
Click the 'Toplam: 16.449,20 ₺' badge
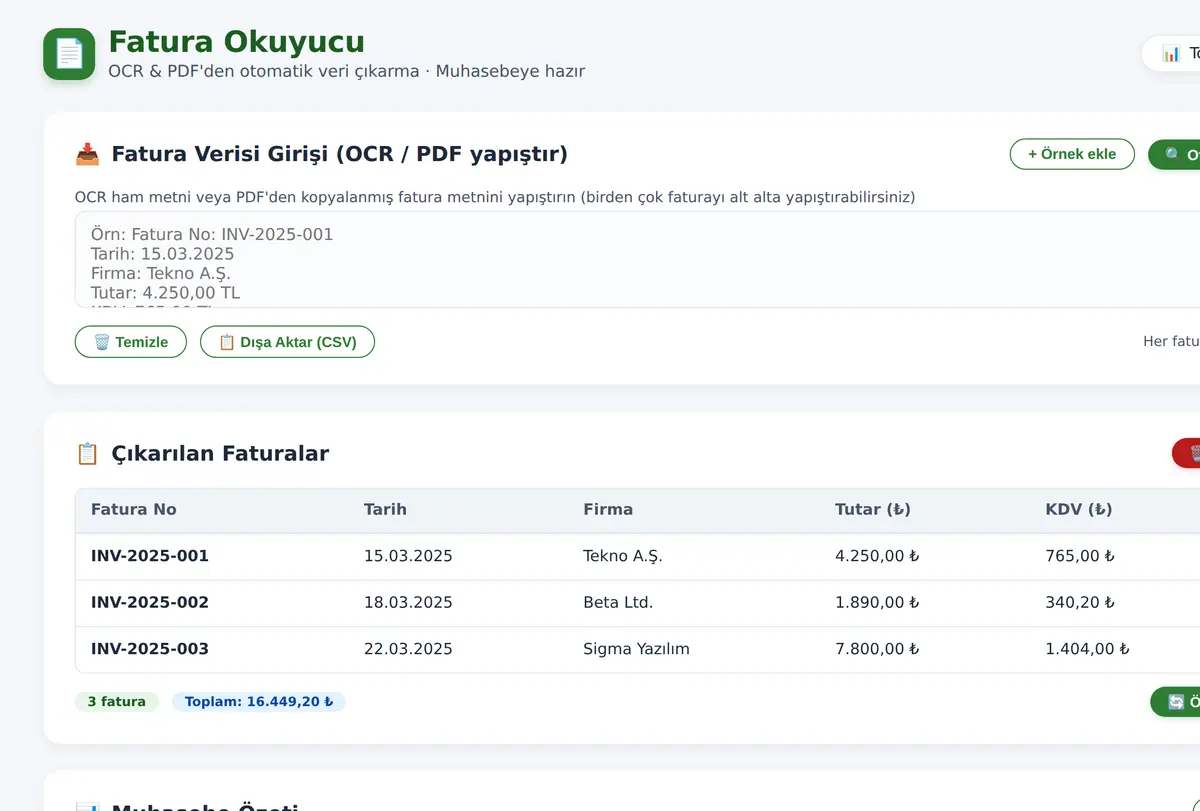coord(259,702)
